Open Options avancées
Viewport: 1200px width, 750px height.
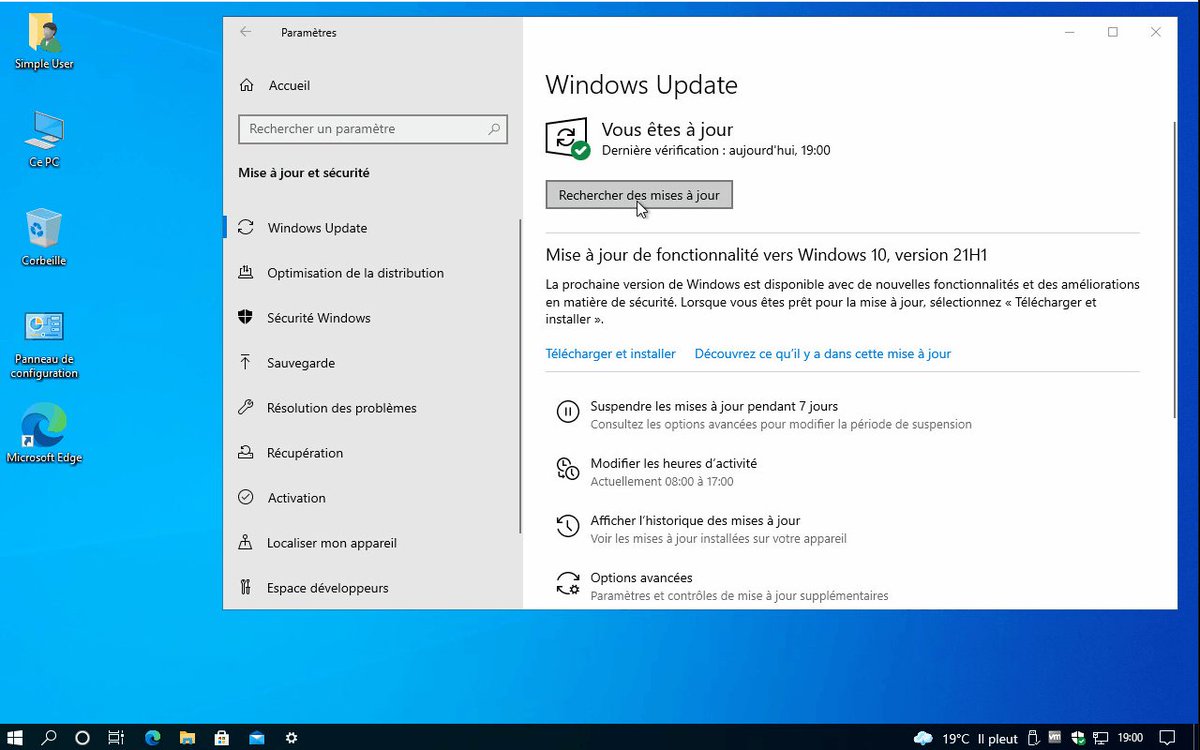(x=641, y=578)
